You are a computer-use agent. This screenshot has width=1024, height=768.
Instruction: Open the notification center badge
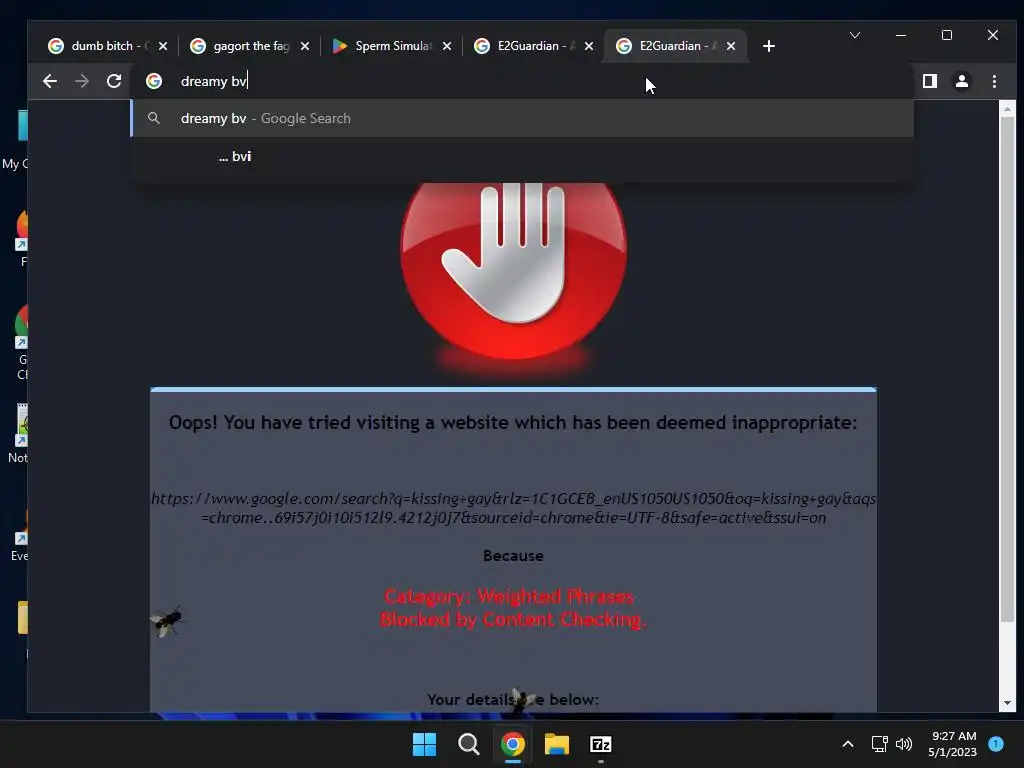tap(996, 744)
